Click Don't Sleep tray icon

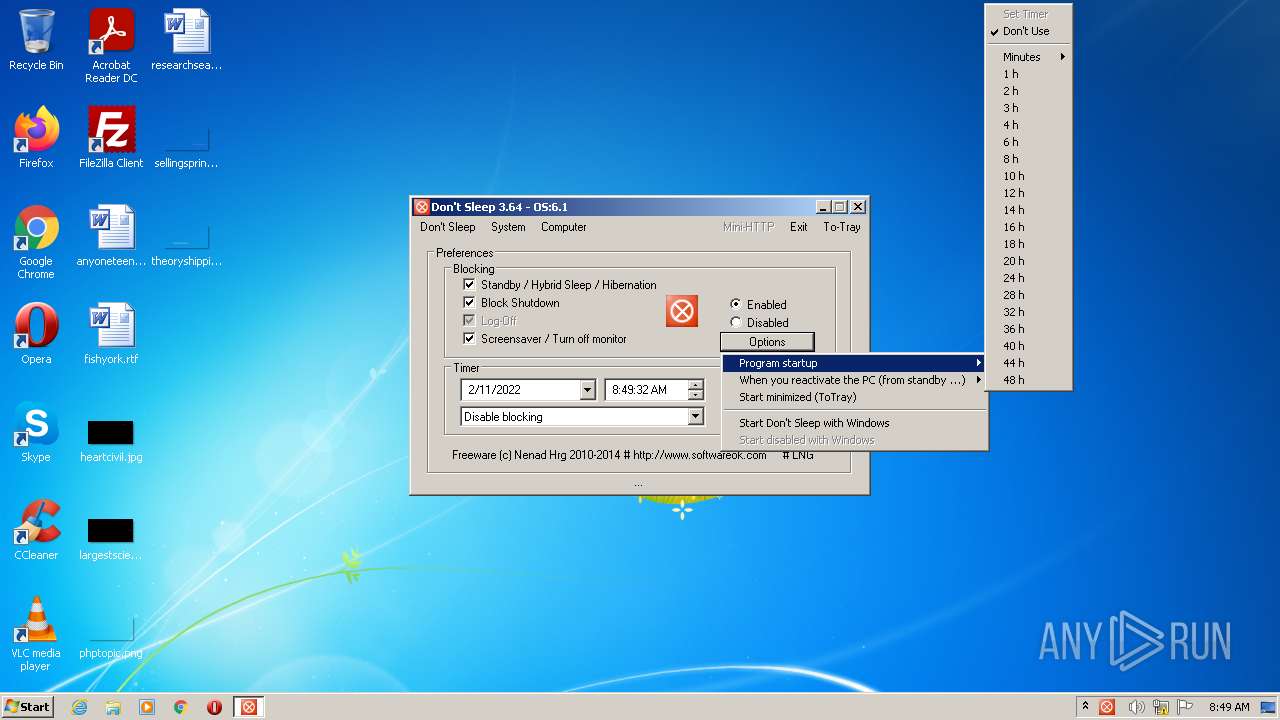[x=1107, y=707]
